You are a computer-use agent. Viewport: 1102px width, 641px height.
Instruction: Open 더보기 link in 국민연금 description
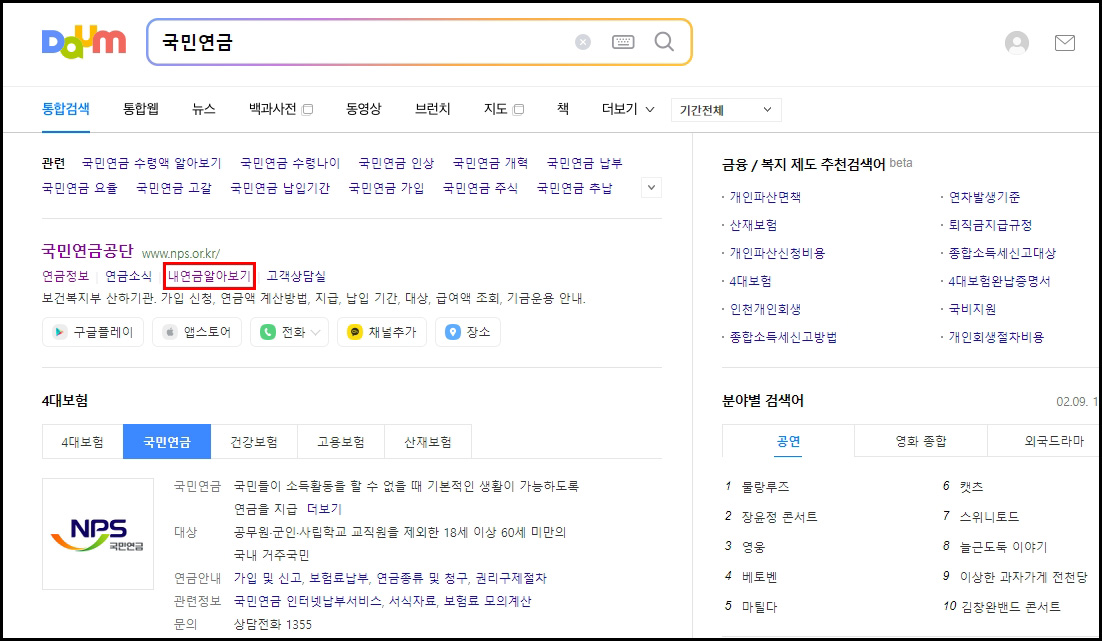324,509
